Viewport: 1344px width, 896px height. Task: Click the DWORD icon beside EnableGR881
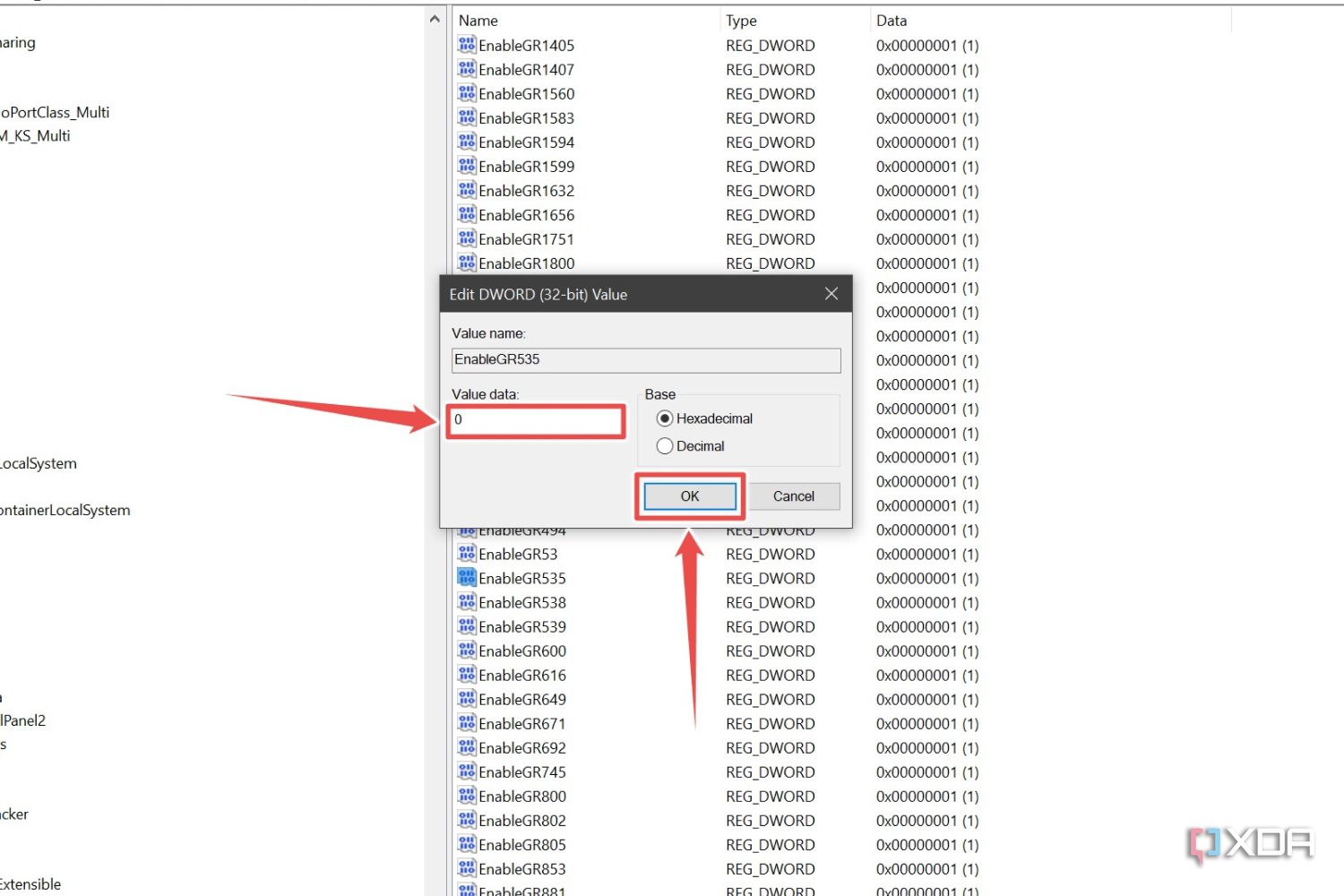(x=467, y=890)
